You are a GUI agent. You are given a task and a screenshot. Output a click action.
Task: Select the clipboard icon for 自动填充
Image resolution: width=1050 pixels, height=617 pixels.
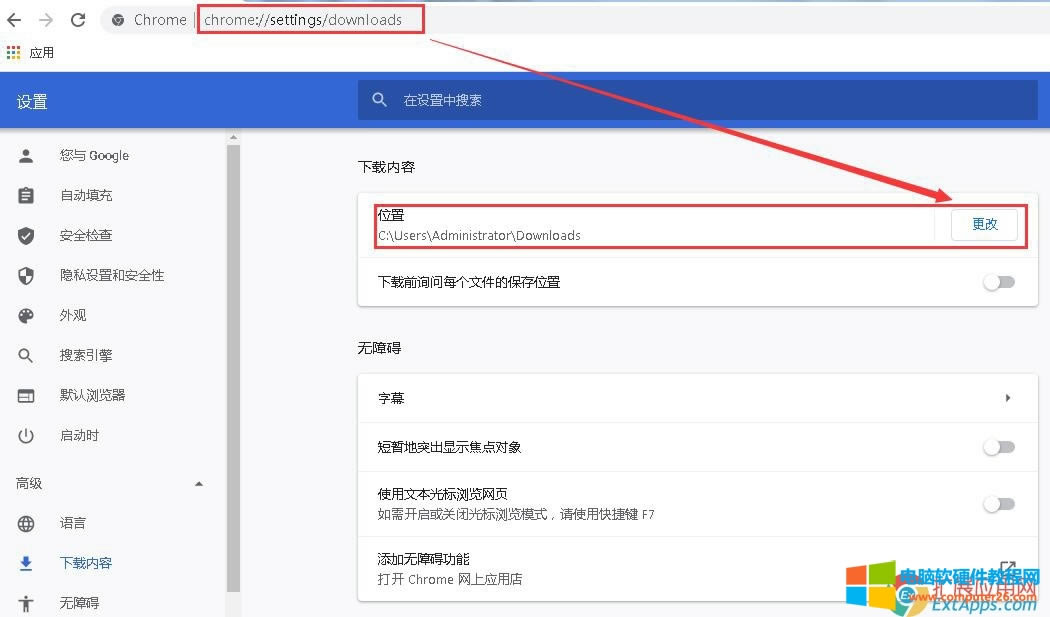point(26,195)
